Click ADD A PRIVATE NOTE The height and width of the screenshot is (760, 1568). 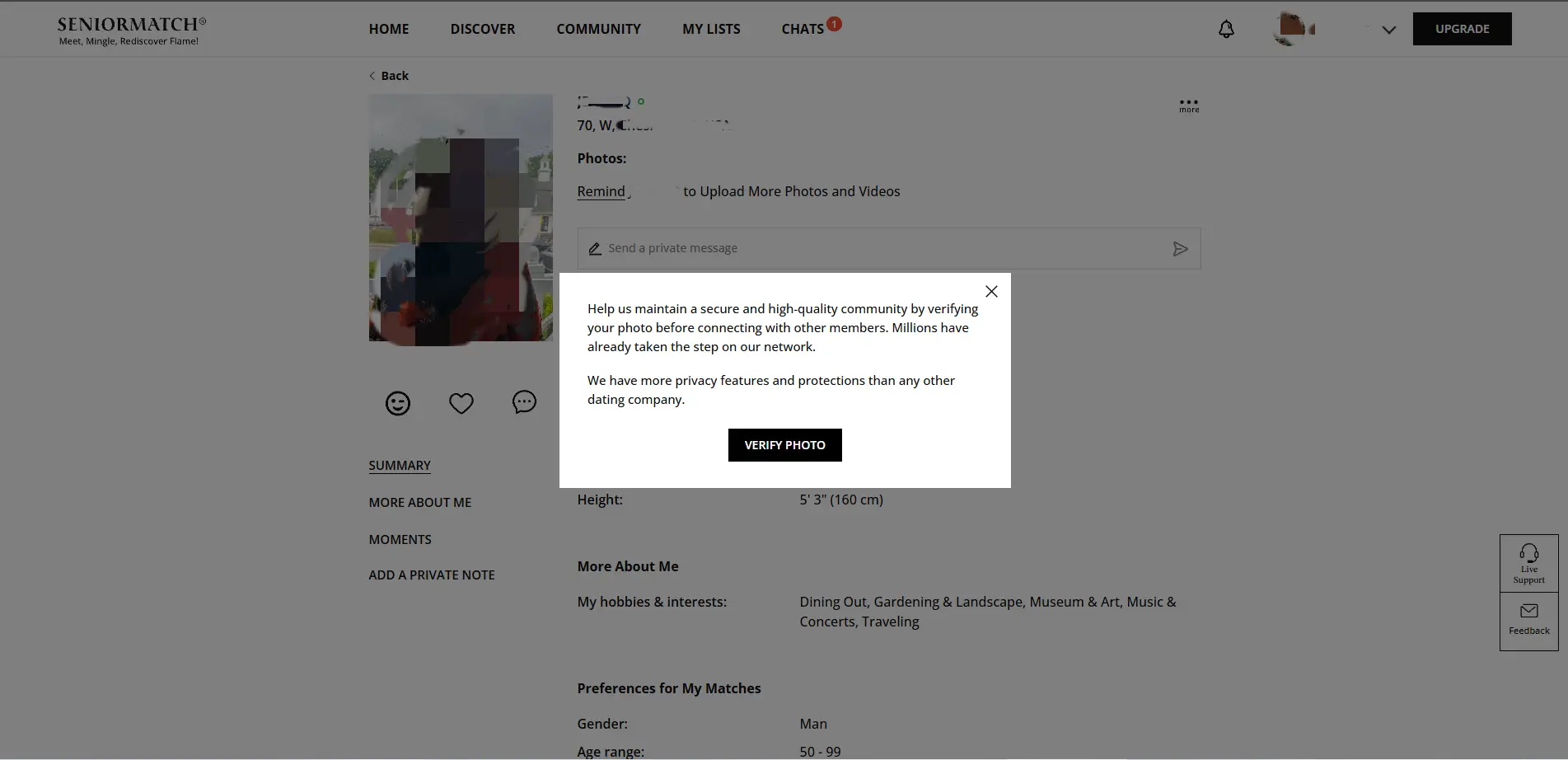[x=432, y=575]
